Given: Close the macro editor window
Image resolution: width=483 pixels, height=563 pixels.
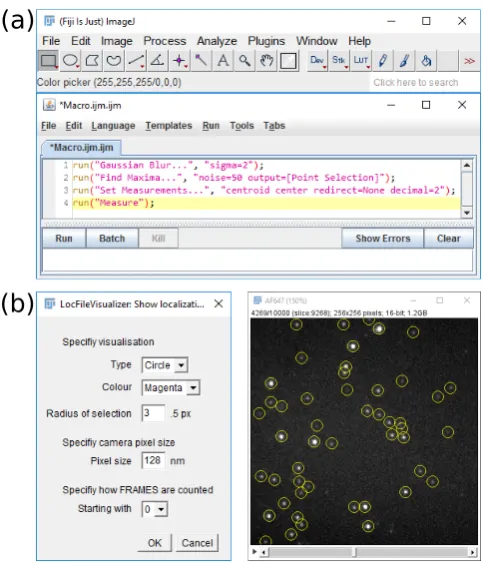Looking at the screenshot, I should [x=462, y=105].
